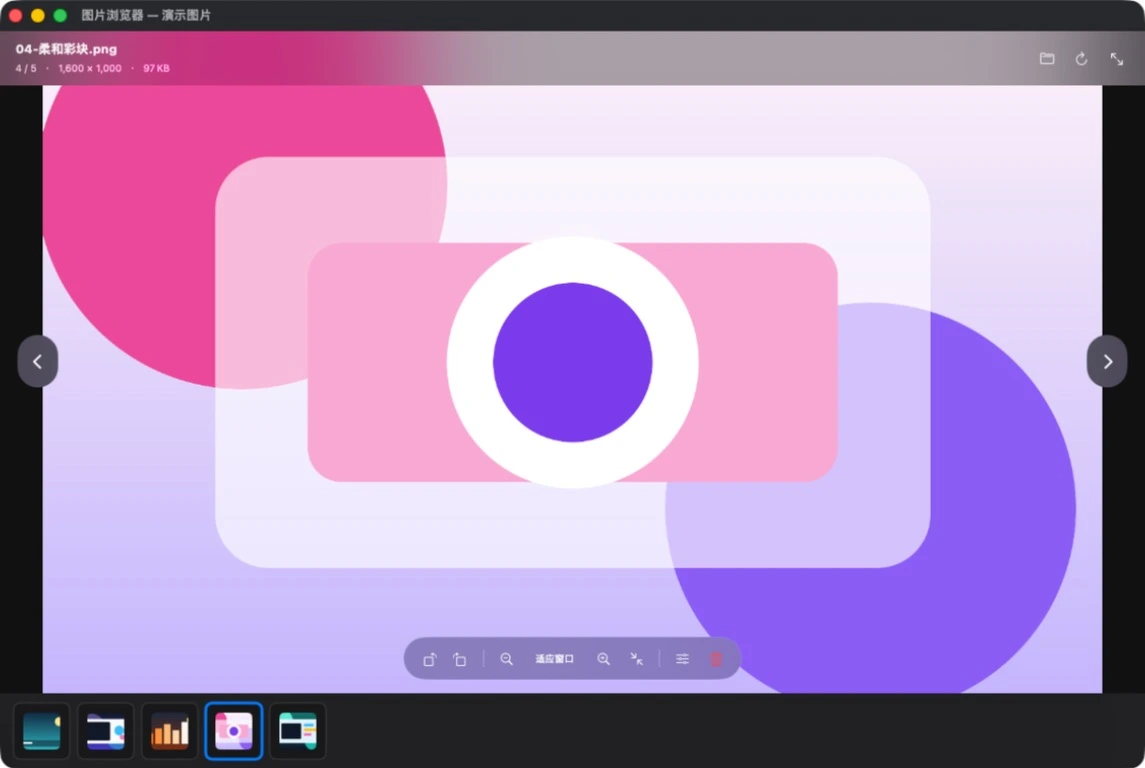The height and width of the screenshot is (768, 1145).
Task: Select the orange bar chart thumbnail
Action: coord(170,731)
